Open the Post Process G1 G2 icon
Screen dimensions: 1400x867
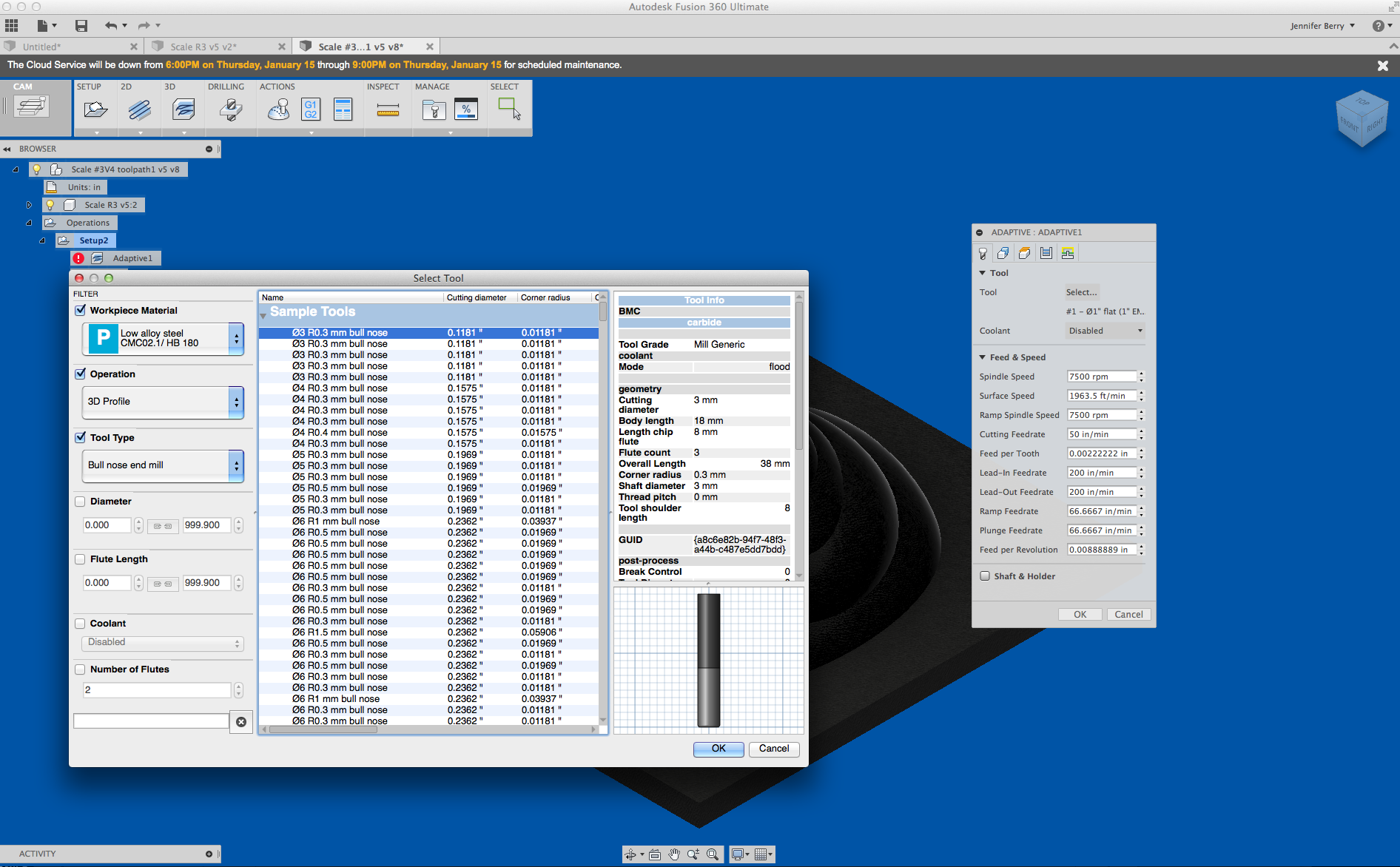[311, 109]
